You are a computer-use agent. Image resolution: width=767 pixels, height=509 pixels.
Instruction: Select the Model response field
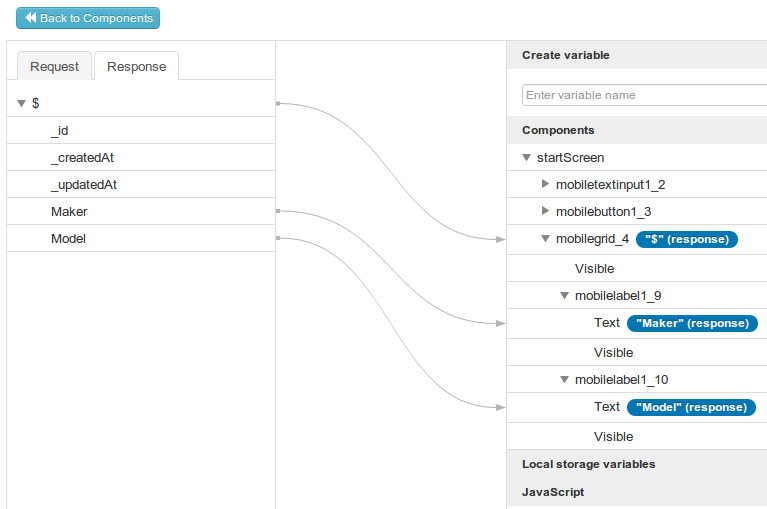coord(69,238)
